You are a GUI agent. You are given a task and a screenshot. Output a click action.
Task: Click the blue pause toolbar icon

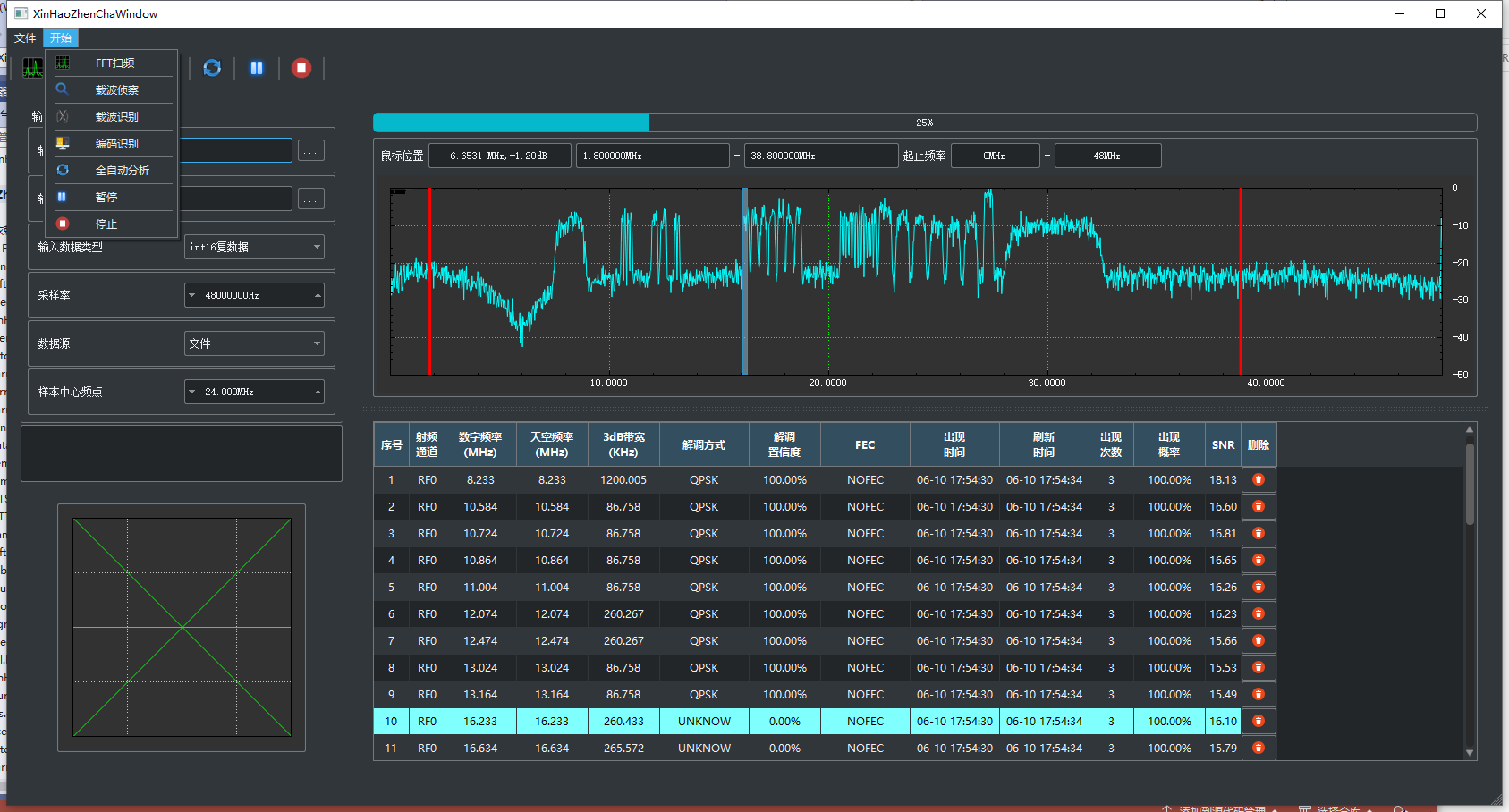[257, 68]
